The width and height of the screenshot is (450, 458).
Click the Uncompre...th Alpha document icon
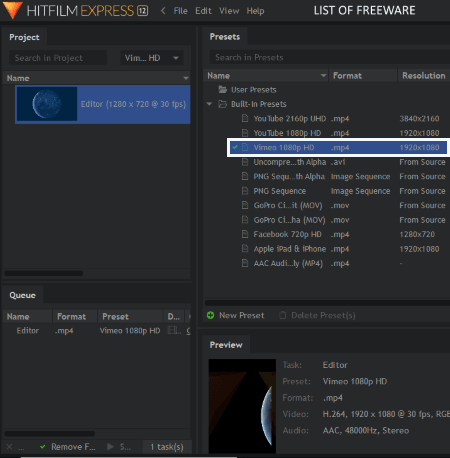[245, 162]
